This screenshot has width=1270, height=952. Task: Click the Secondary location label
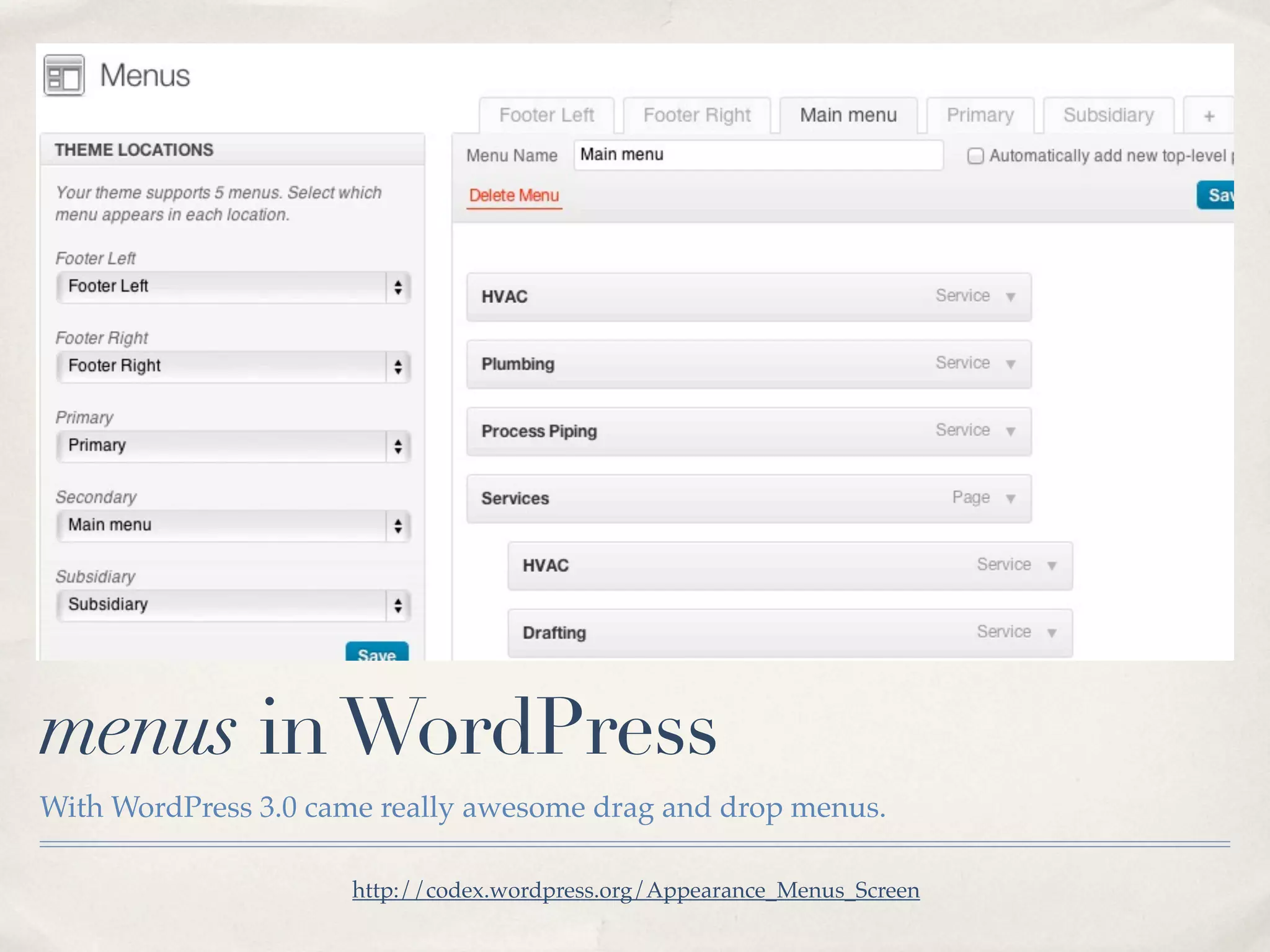click(x=96, y=497)
